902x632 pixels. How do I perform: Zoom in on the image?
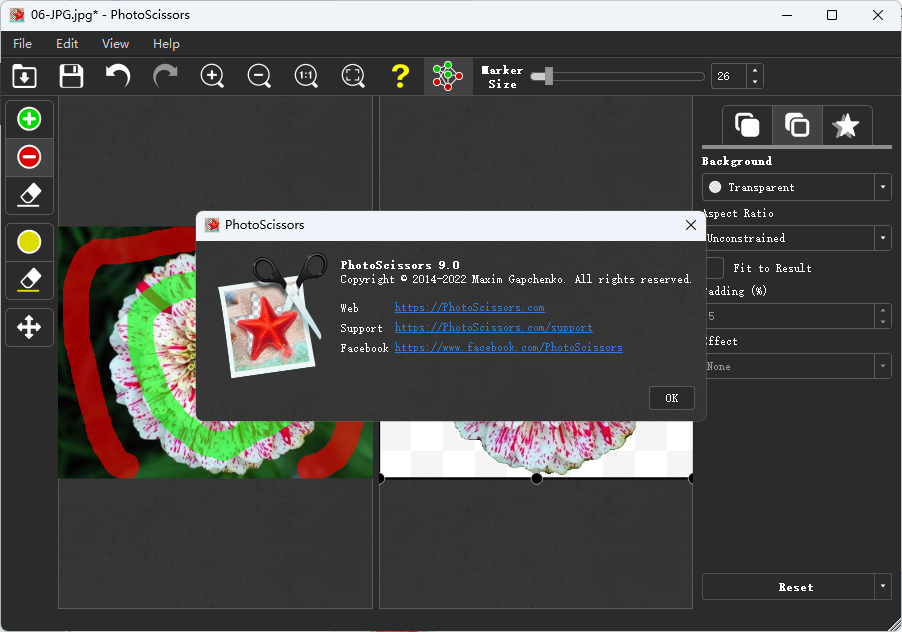[212, 76]
